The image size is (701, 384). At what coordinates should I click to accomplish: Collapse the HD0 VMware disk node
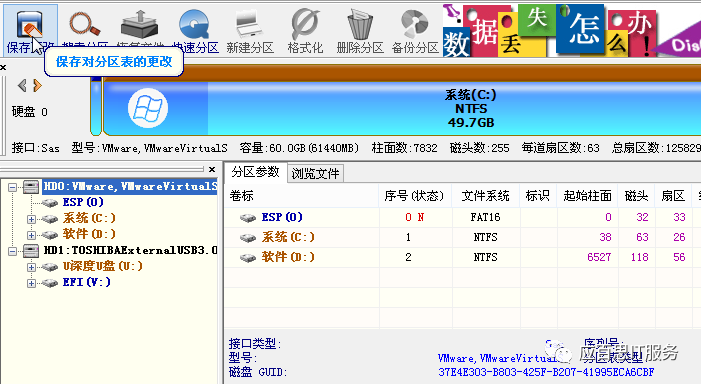(x=13, y=187)
